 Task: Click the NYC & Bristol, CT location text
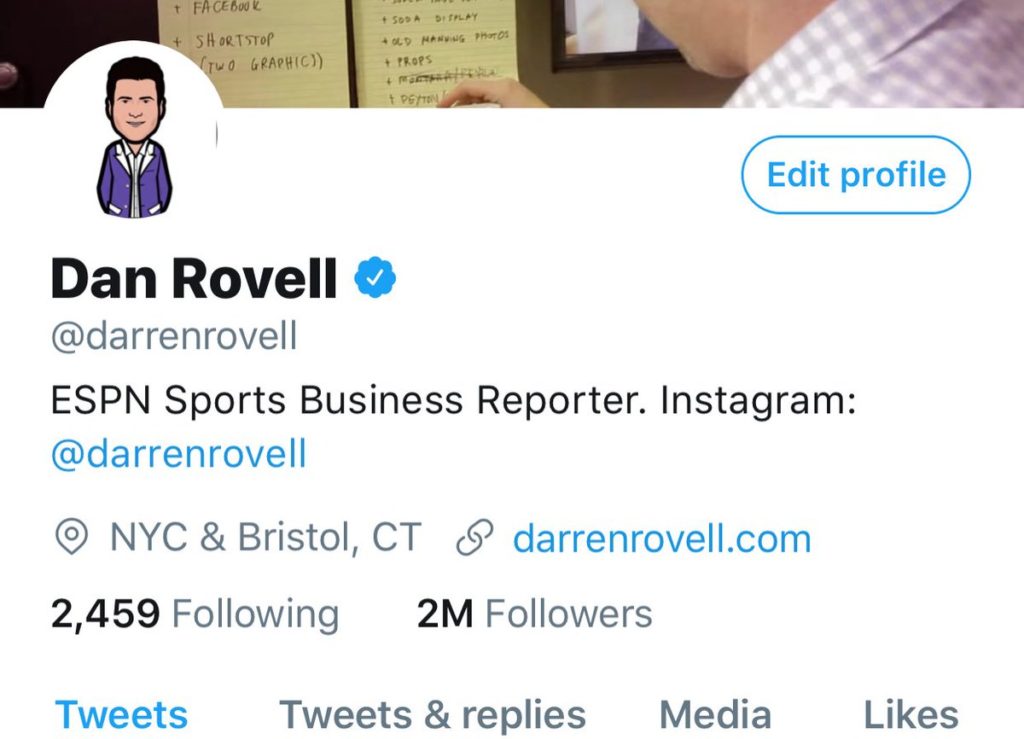(265, 537)
